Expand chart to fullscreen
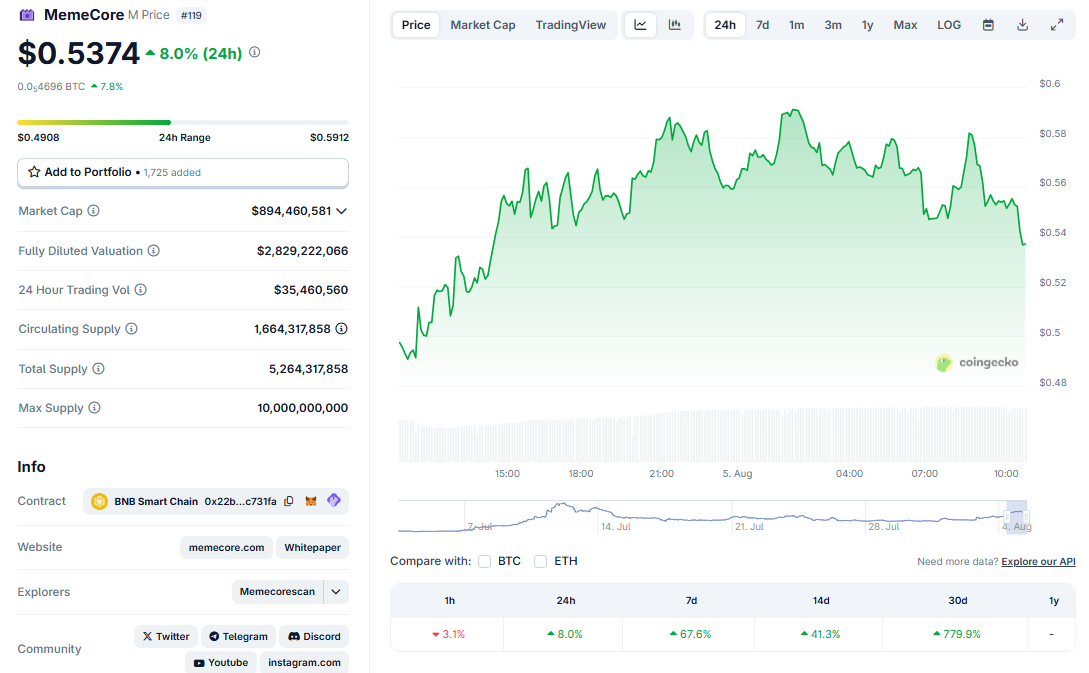 (1057, 25)
